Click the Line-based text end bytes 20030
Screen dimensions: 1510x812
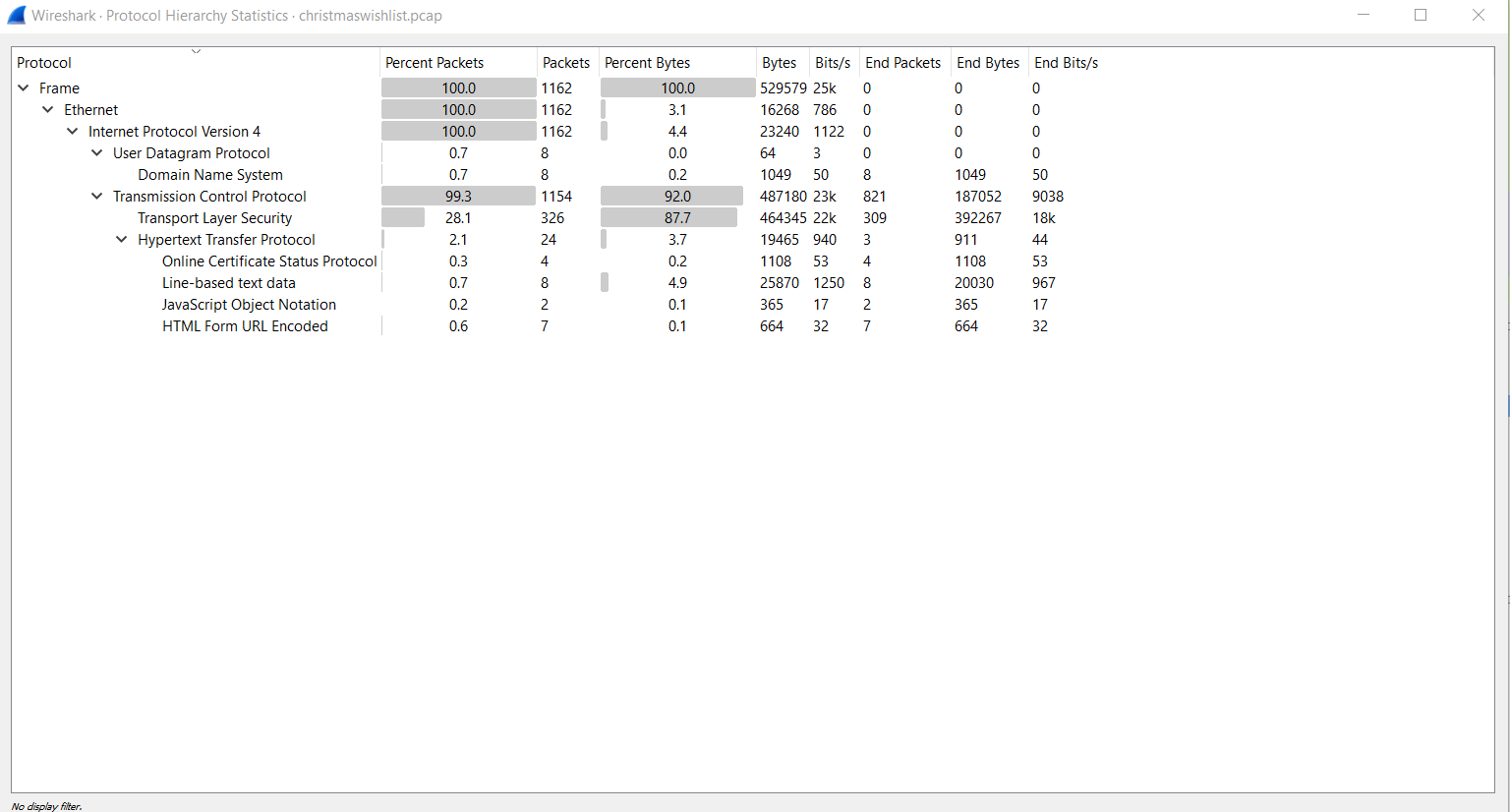coord(974,283)
